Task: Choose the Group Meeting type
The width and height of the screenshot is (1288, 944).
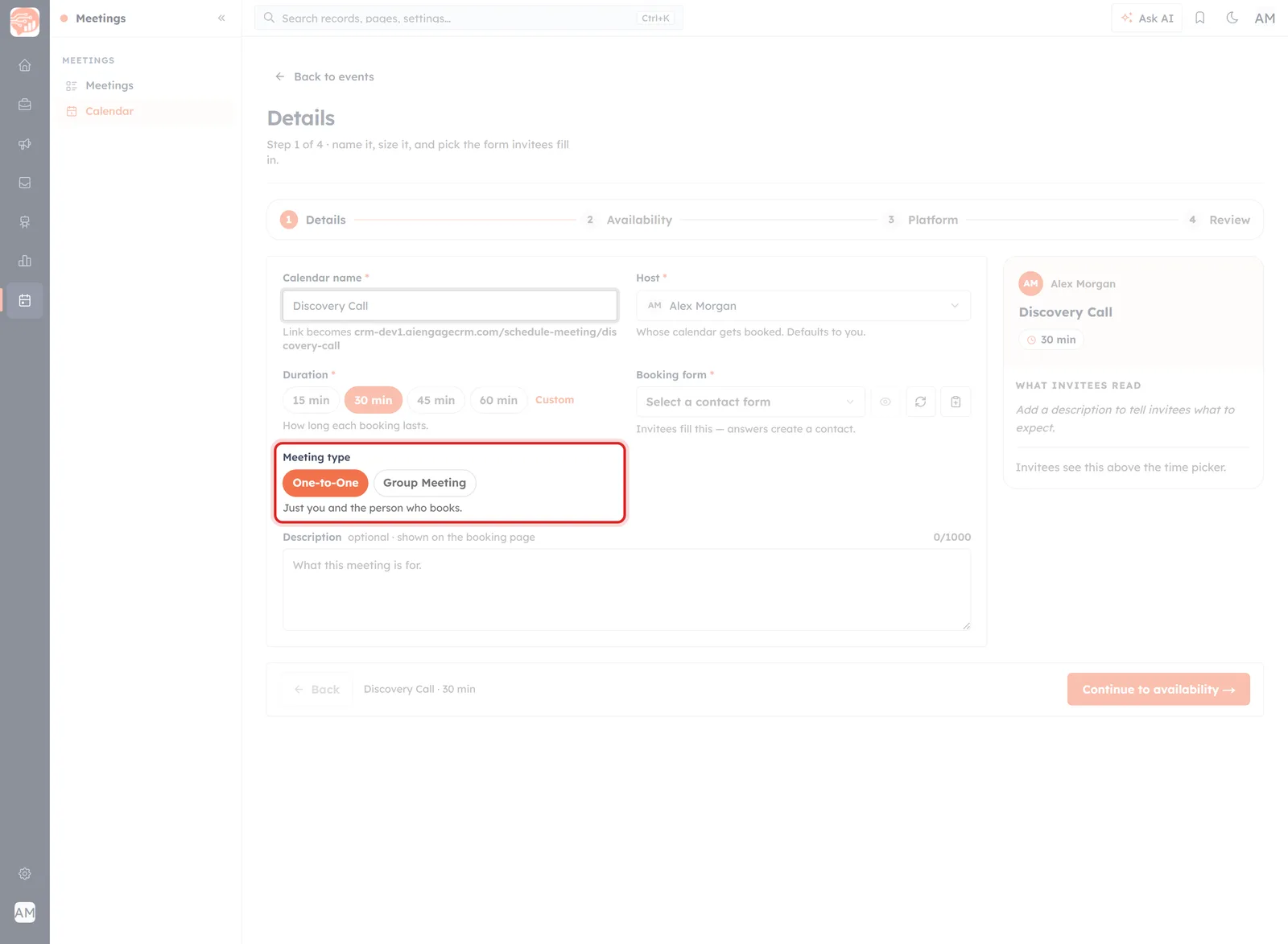Action: (424, 483)
